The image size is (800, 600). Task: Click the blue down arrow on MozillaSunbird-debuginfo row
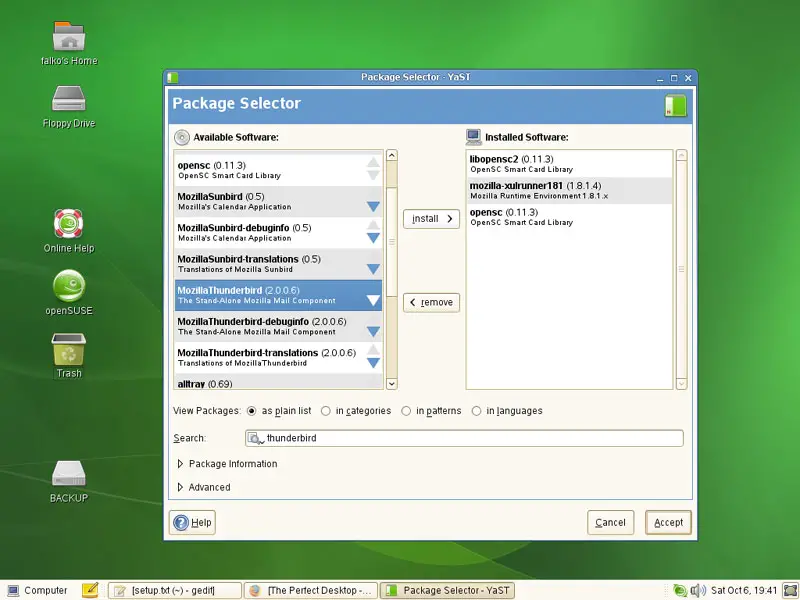(373, 238)
